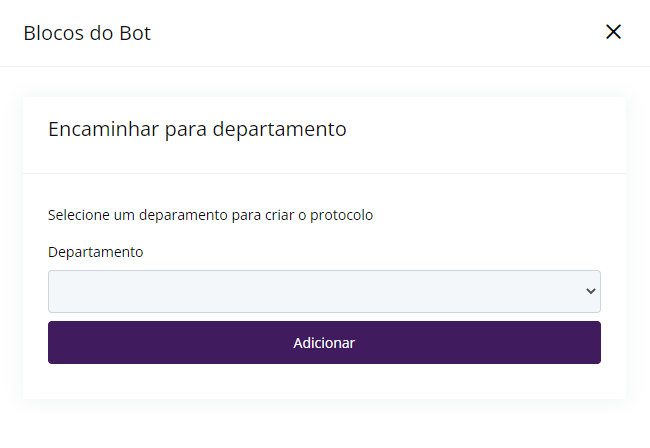Click the Departamento field label
The width and height of the screenshot is (650, 448).
(96, 252)
